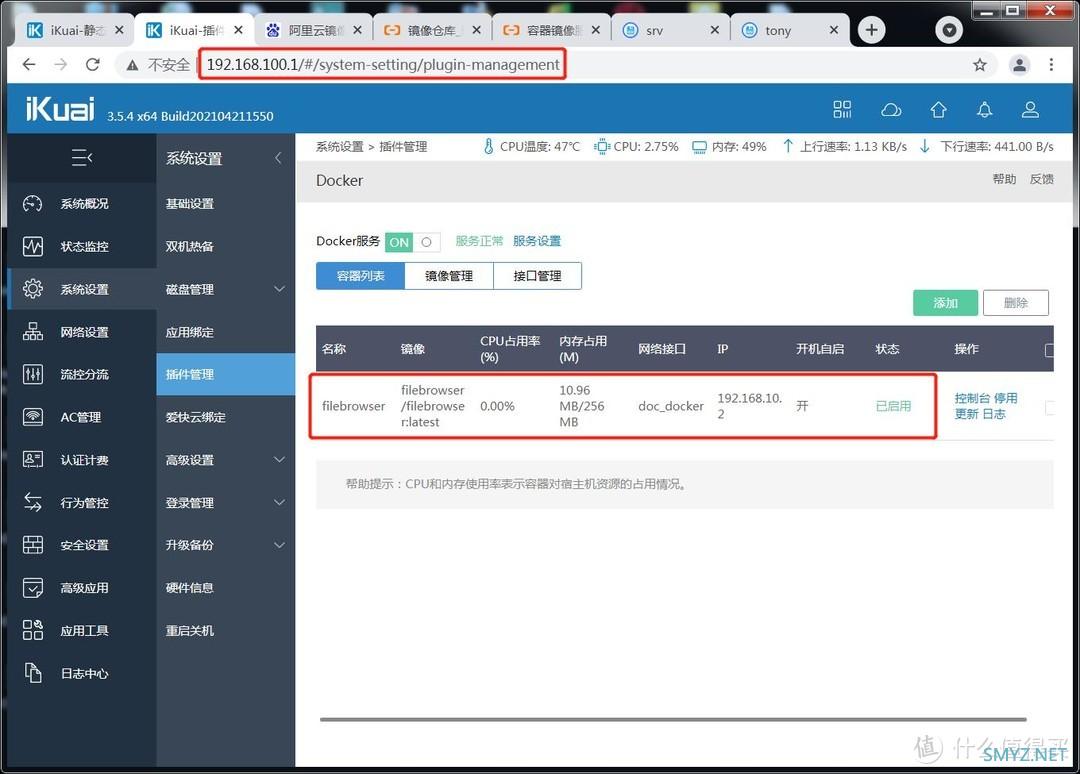Image resolution: width=1080 pixels, height=774 pixels.
Task: Click the 删除 button
Action: (x=1016, y=303)
